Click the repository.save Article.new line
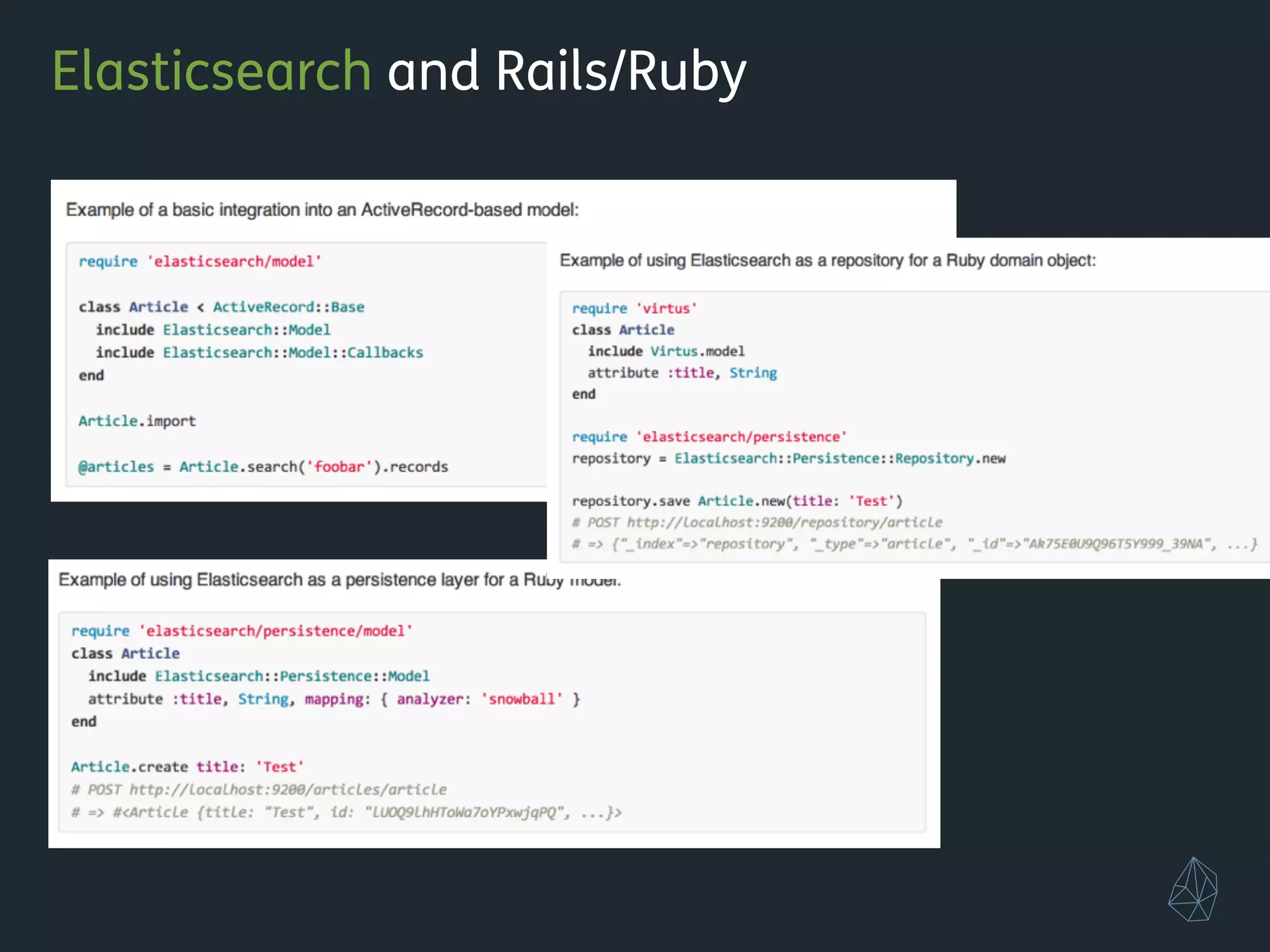Image resolution: width=1270 pixels, height=952 pixels. click(x=737, y=501)
